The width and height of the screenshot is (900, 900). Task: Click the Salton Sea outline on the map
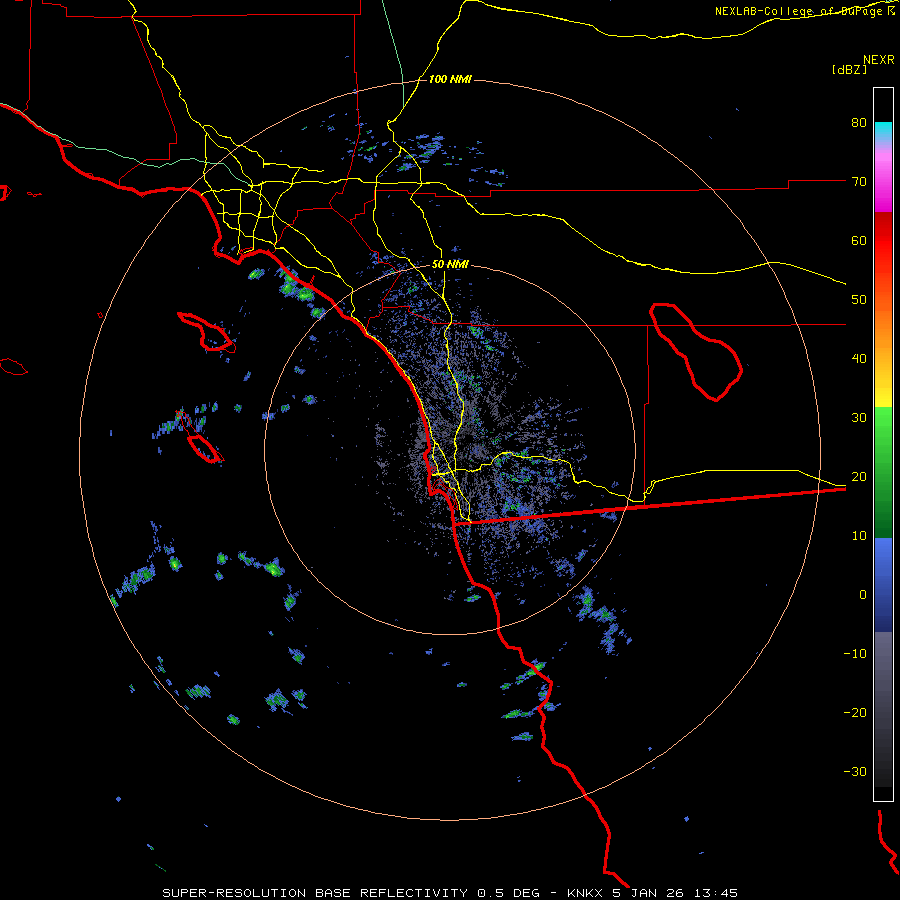pyautogui.click(x=696, y=352)
